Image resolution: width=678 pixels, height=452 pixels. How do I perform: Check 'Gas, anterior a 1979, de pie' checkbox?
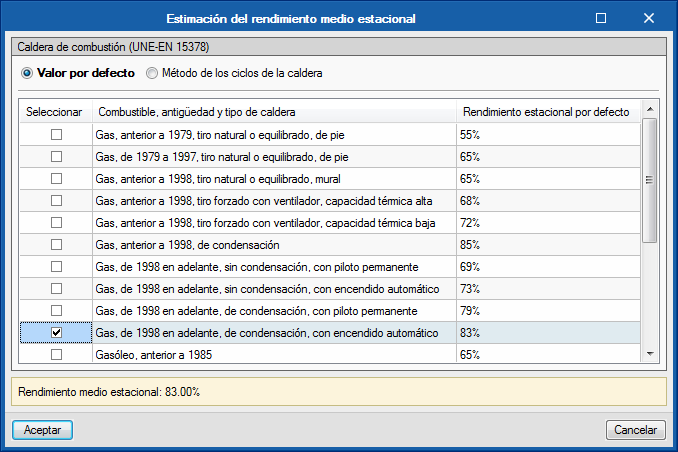[56, 135]
